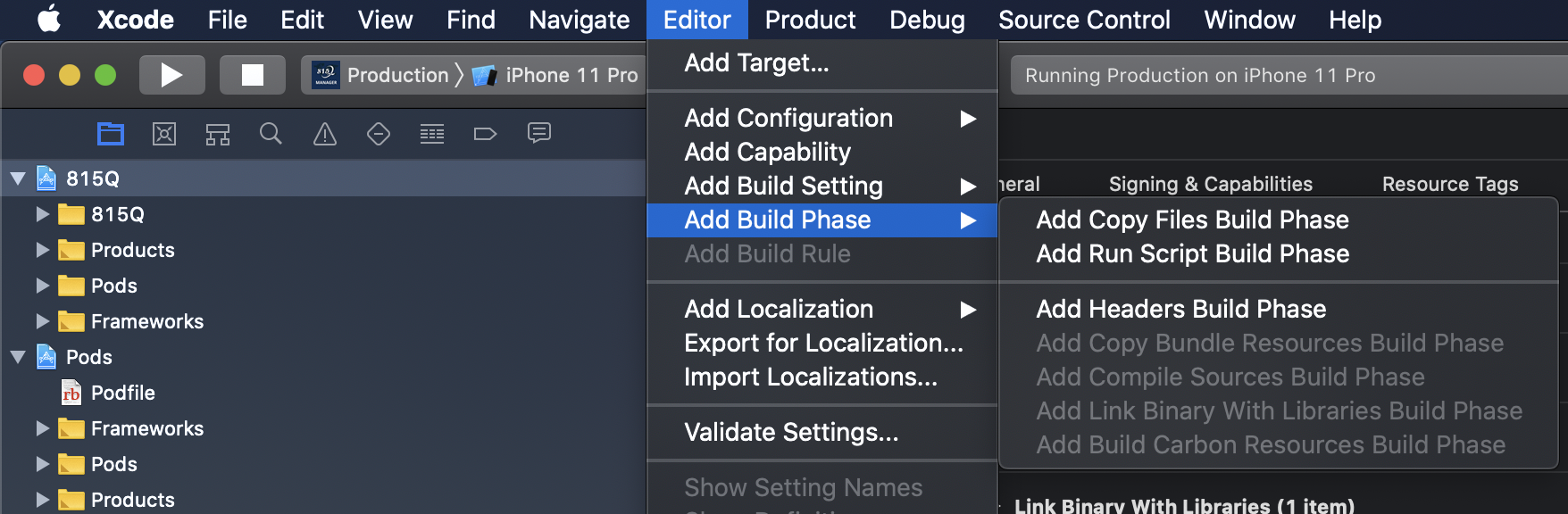Viewport: 1568px width, 514px height.
Task: Open the Symbol navigator icon
Action: click(218, 134)
